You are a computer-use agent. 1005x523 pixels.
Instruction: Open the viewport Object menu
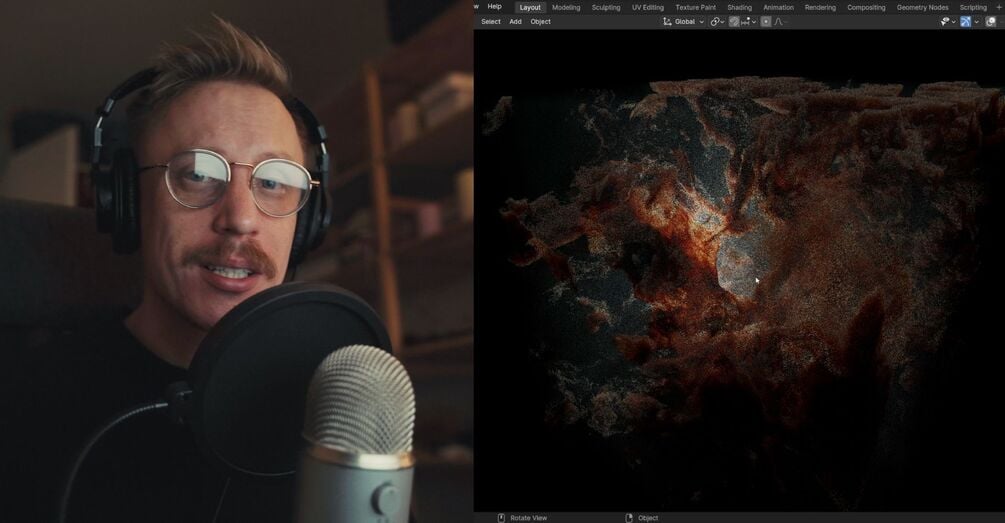(x=540, y=22)
